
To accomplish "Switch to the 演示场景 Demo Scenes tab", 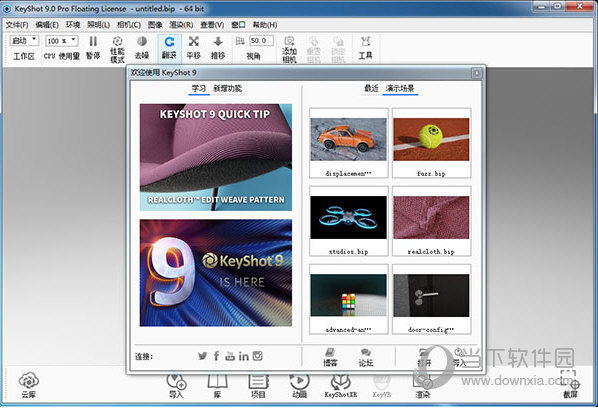I will click(400, 88).
